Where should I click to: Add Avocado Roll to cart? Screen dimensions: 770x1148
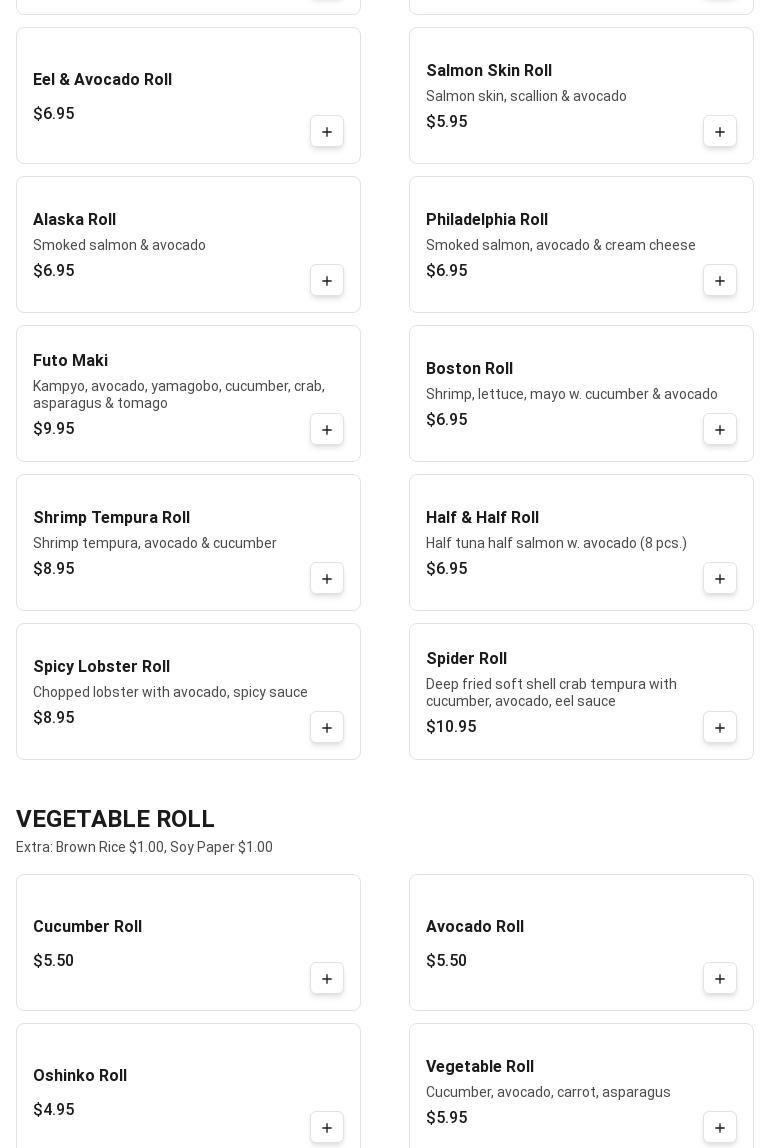[720, 979]
